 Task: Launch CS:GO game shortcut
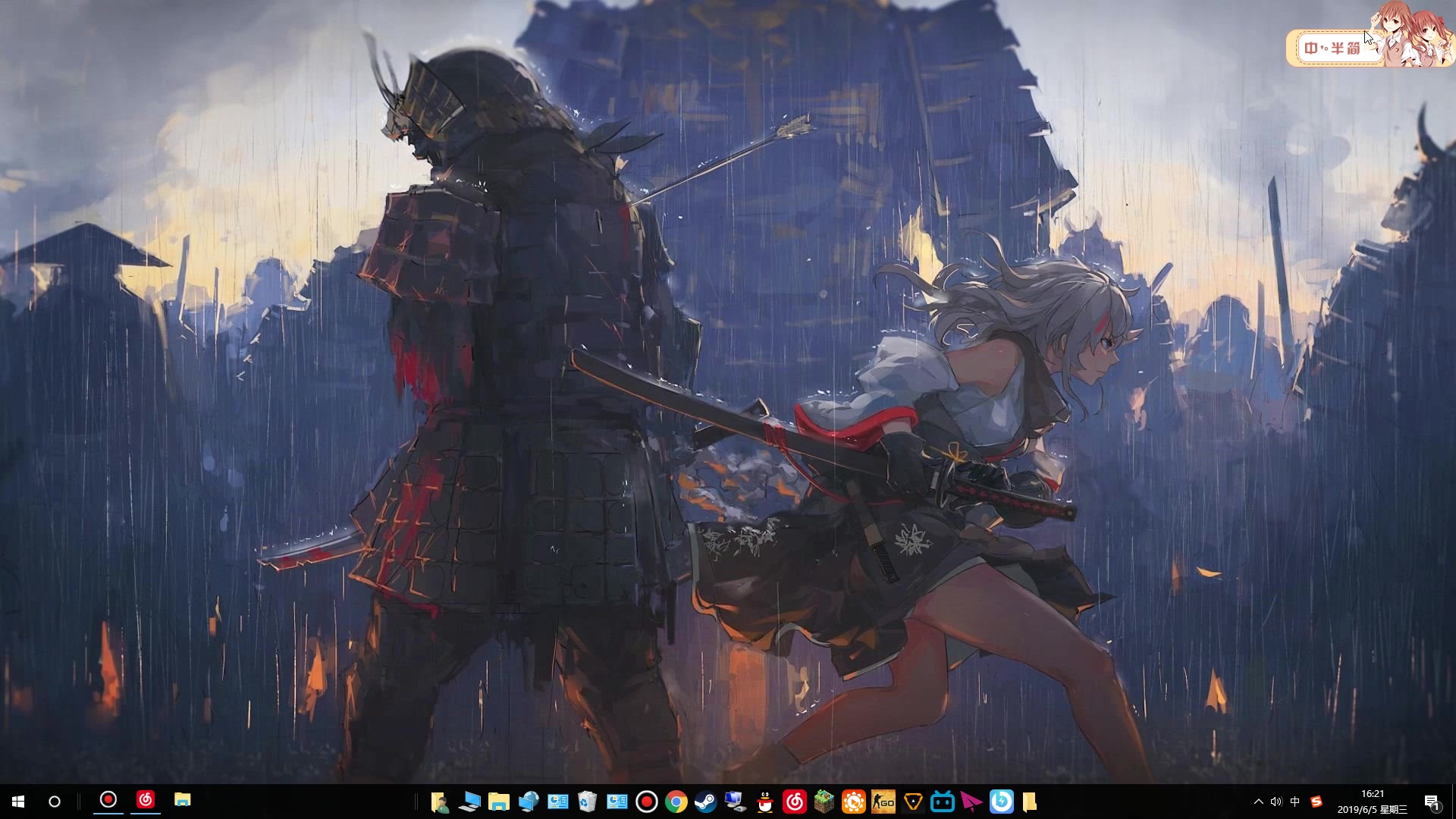(x=883, y=802)
